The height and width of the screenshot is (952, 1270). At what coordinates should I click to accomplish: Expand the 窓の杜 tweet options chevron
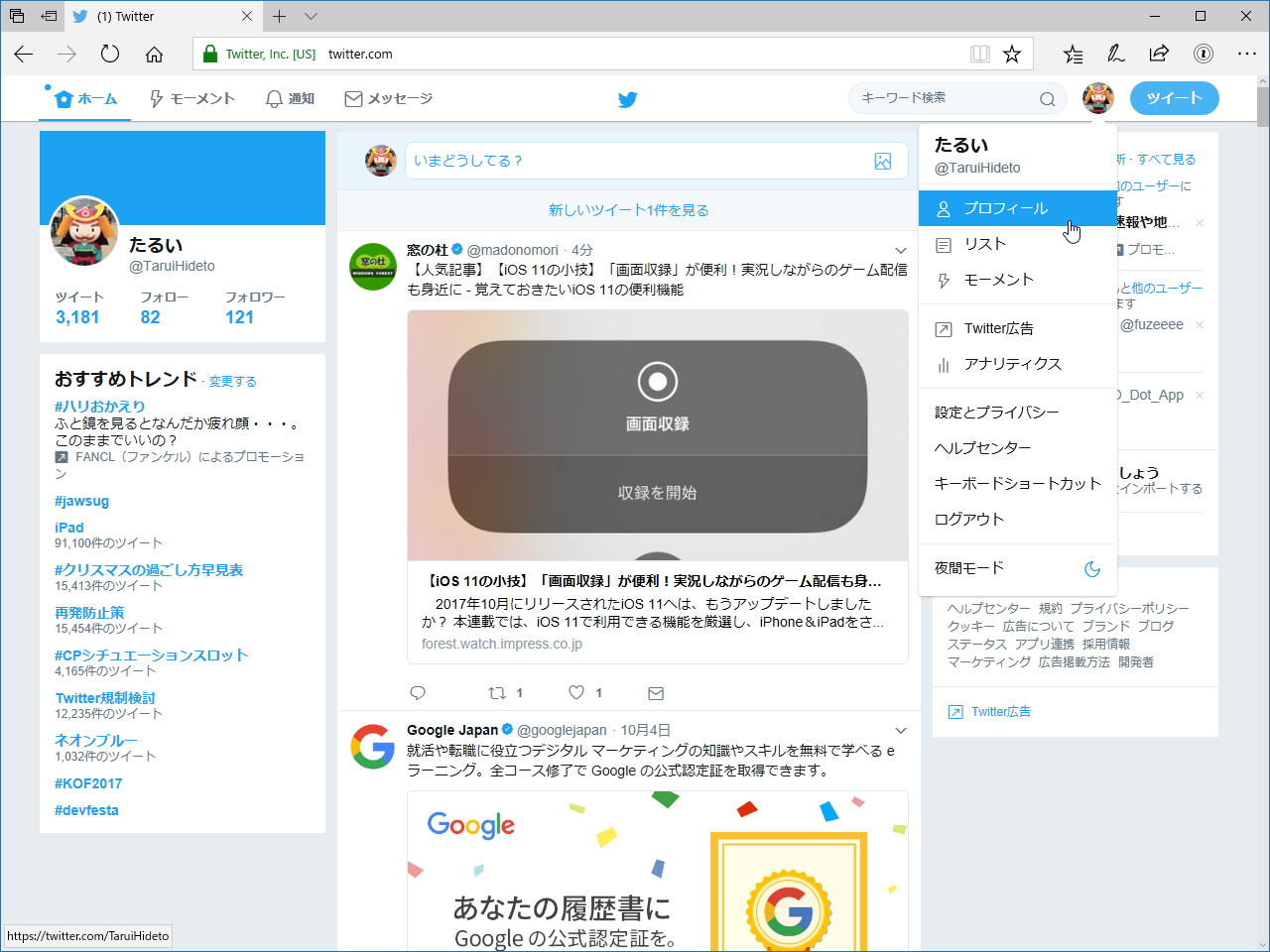click(x=901, y=250)
